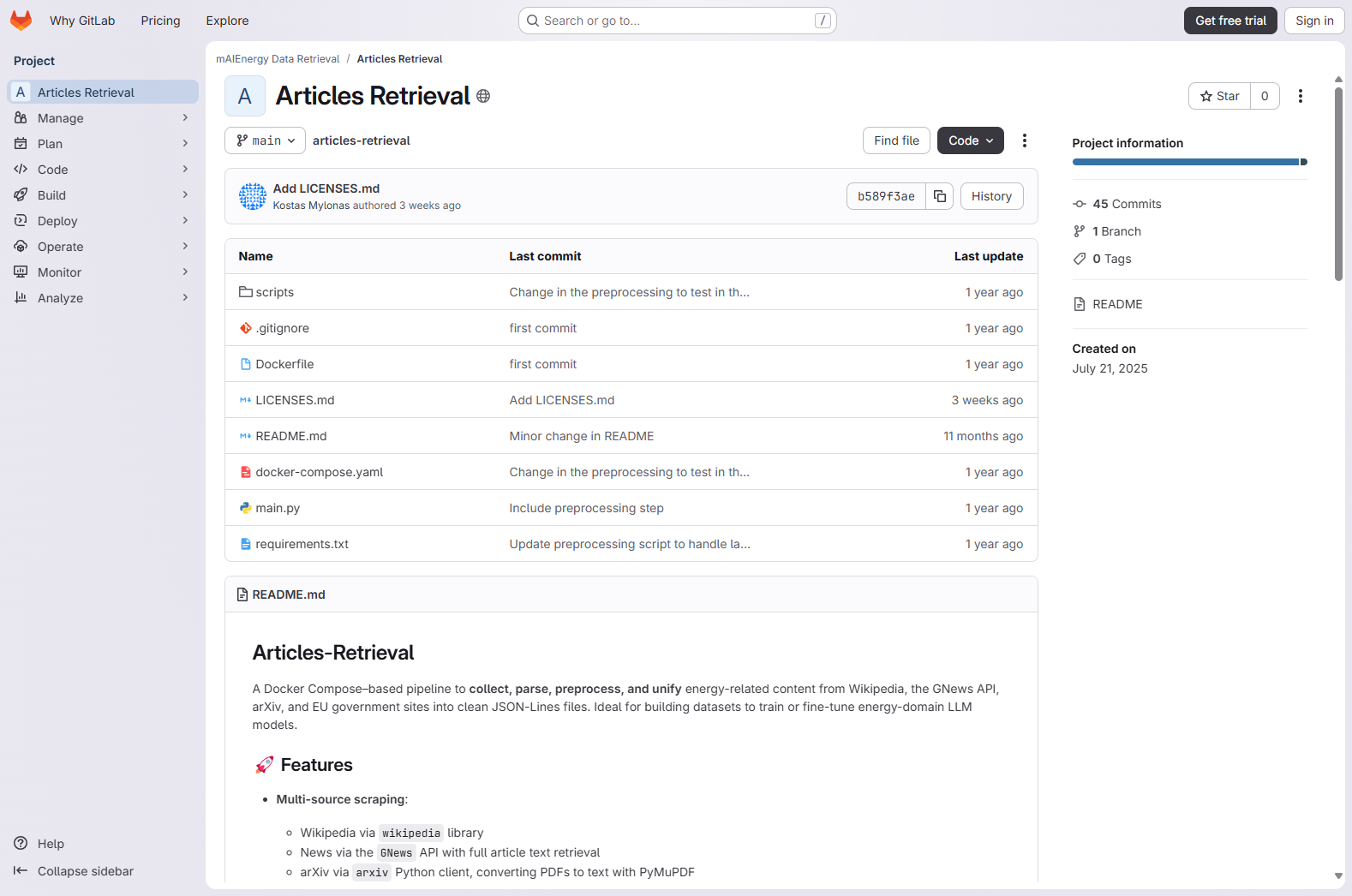Click the README.md markdown file icon in list
The height and width of the screenshot is (896, 1352).
(x=246, y=436)
